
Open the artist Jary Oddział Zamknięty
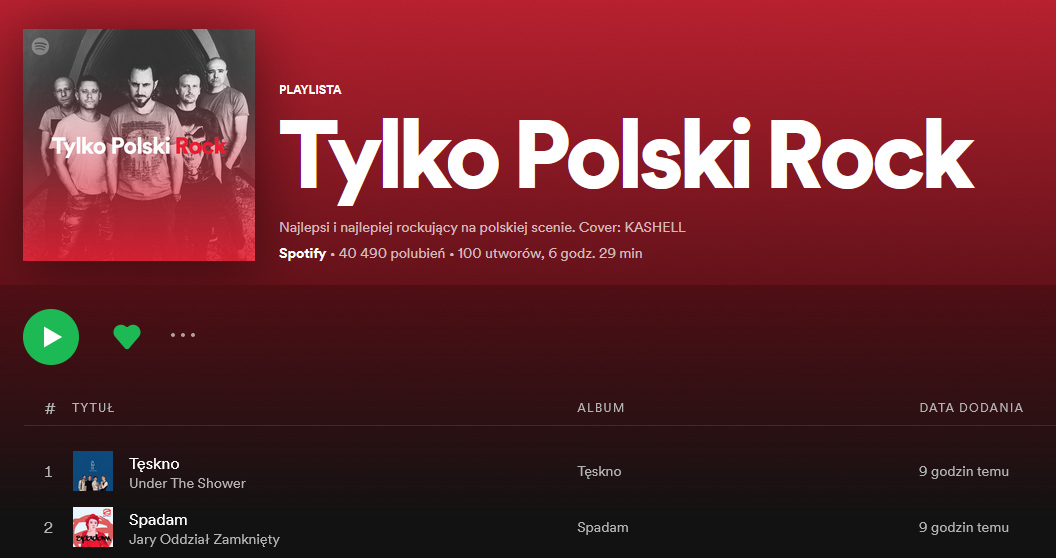(x=204, y=539)
